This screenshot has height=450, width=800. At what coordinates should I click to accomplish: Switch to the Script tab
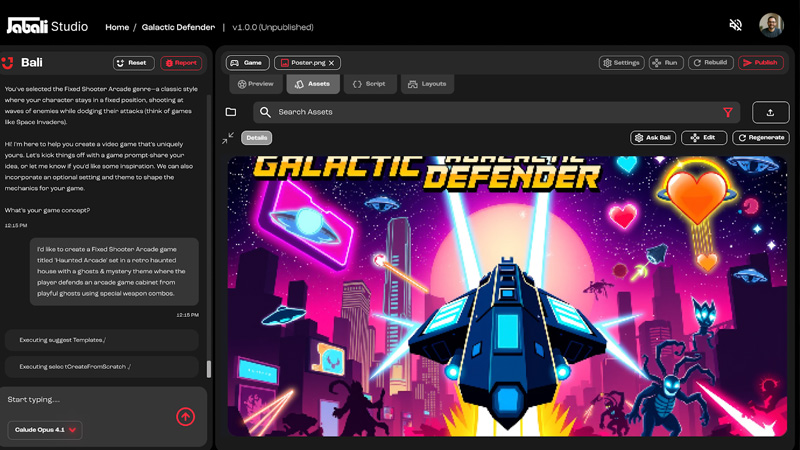point(369,84)
